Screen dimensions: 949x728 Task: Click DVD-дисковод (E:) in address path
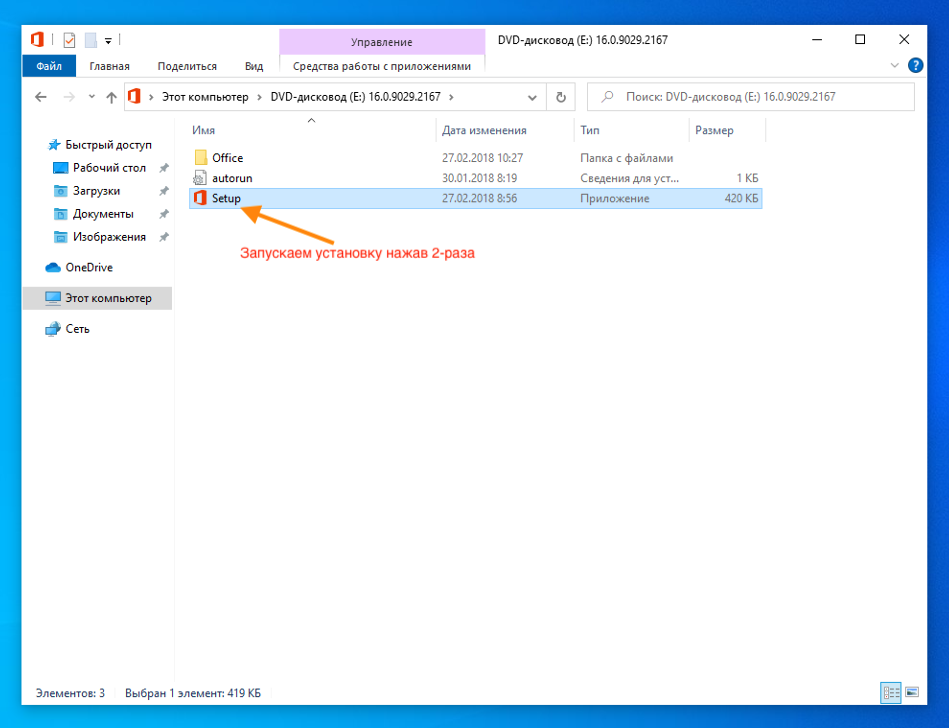[x=355, y=97]
